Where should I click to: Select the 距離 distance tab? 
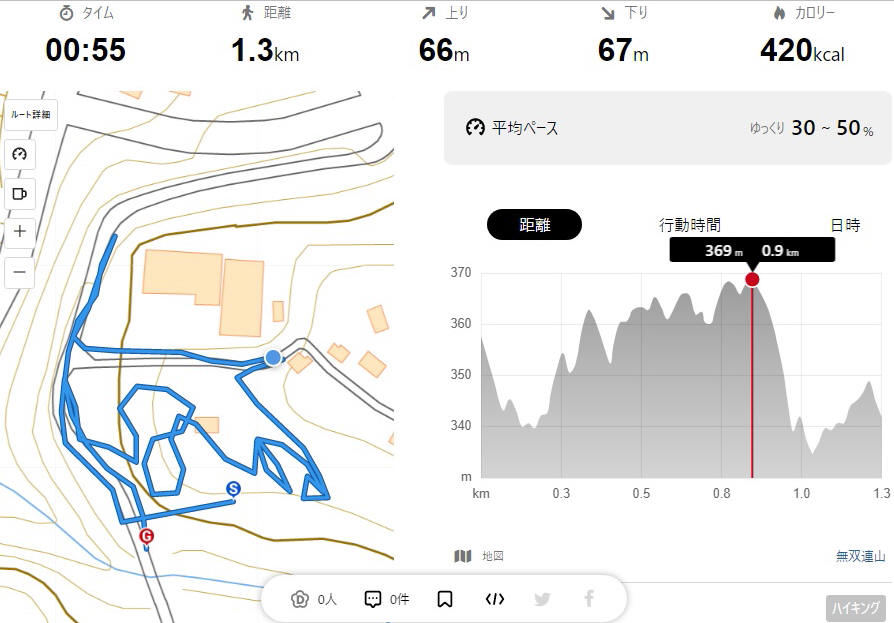click(534, 225)
